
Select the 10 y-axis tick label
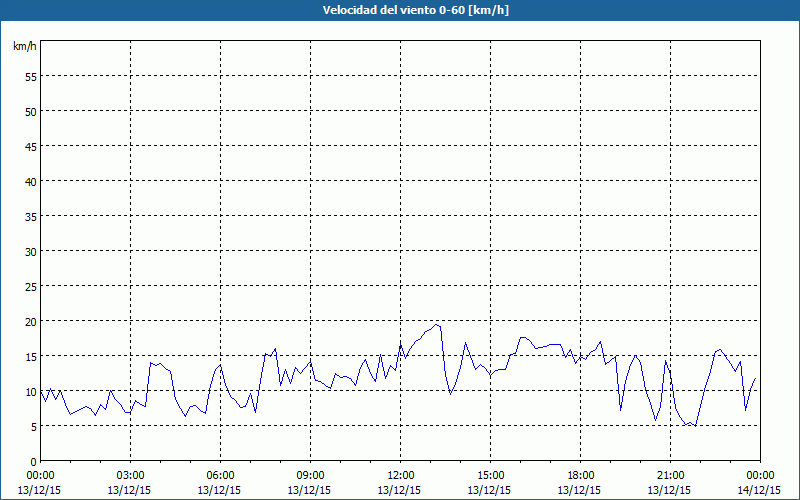(31, 392)
